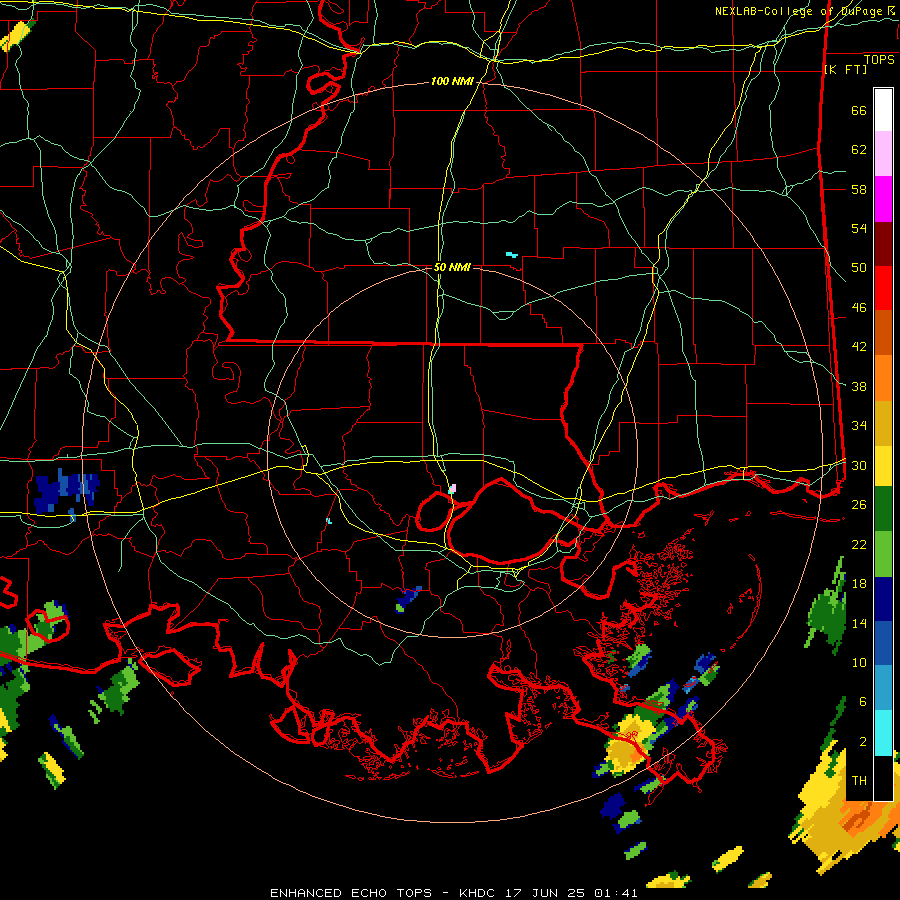Click the '26' legend value
Screen dimensions: 900x900
pos(859,505)
